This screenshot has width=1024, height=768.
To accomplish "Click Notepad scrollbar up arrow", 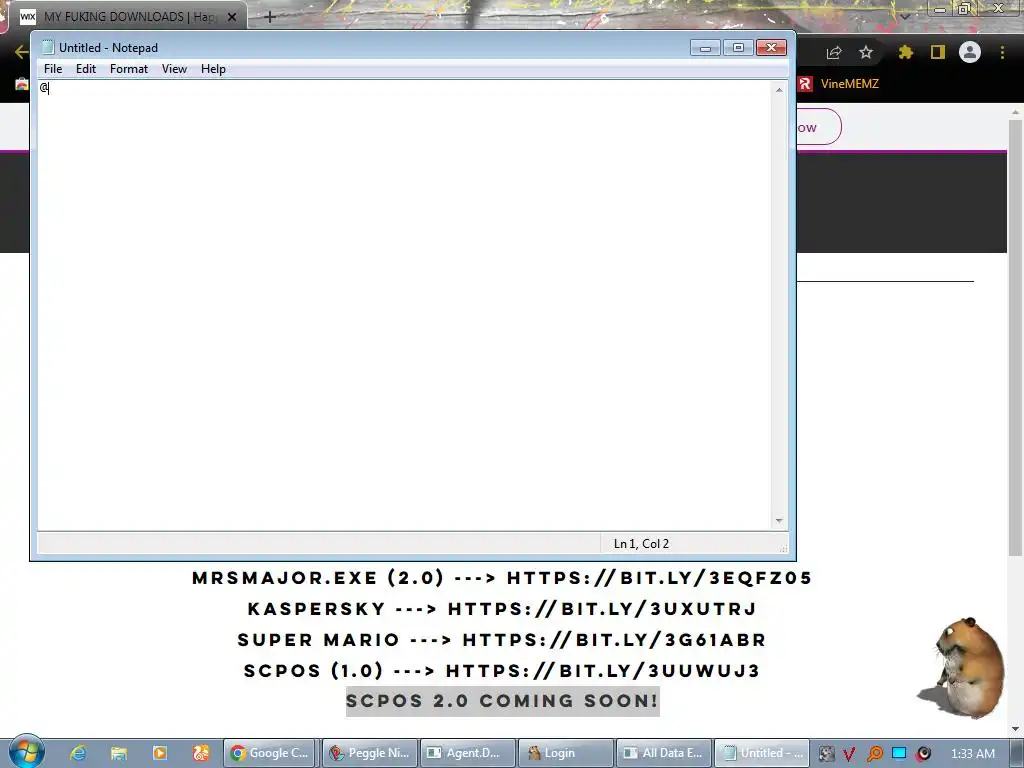I will pyautogui.click(x=779, y=89).
